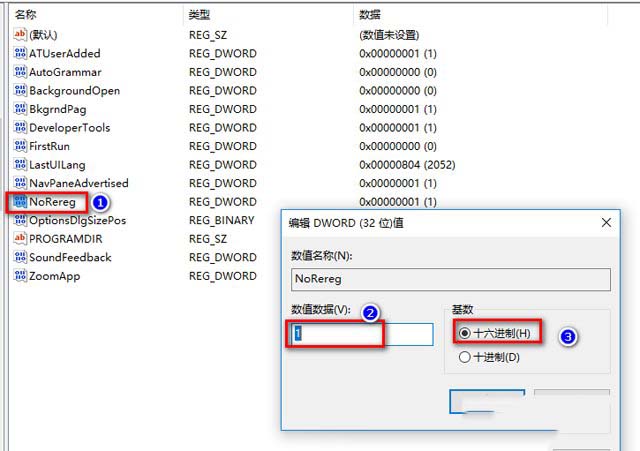Click the NoRereg DWORD icon
640x451 pixels.
coord(20,202)
